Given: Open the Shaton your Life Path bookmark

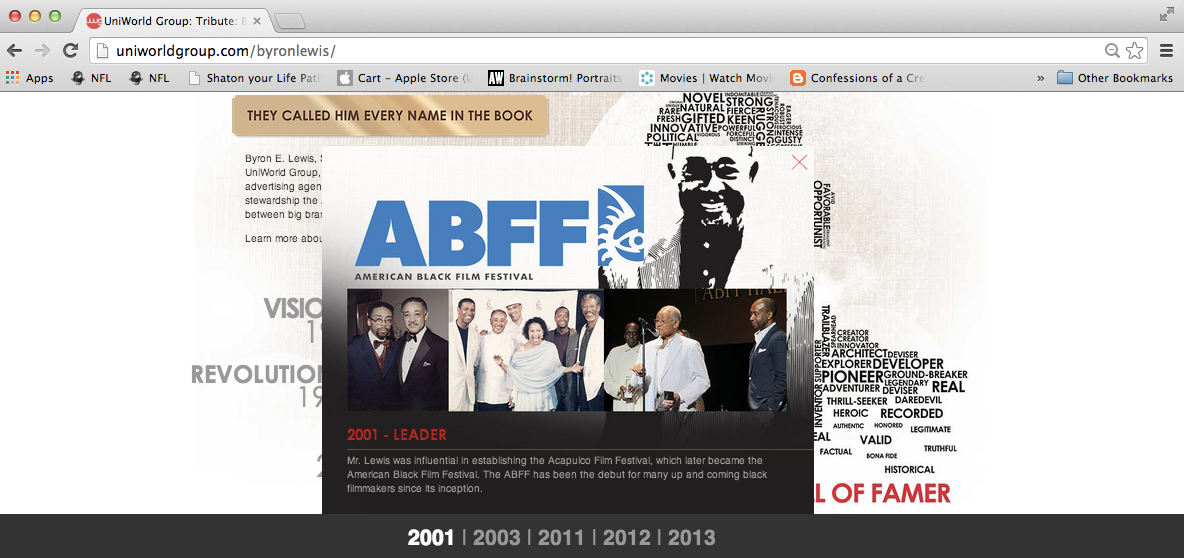Looking at the screenshot, I should (x=254, y=78).
